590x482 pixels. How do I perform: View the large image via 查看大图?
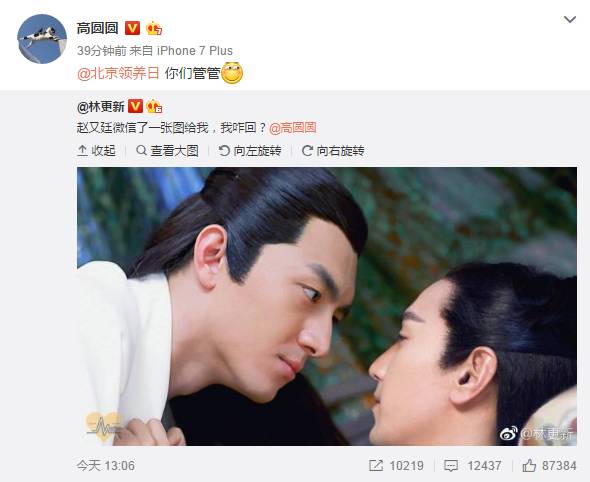click(x=167, y=151)
